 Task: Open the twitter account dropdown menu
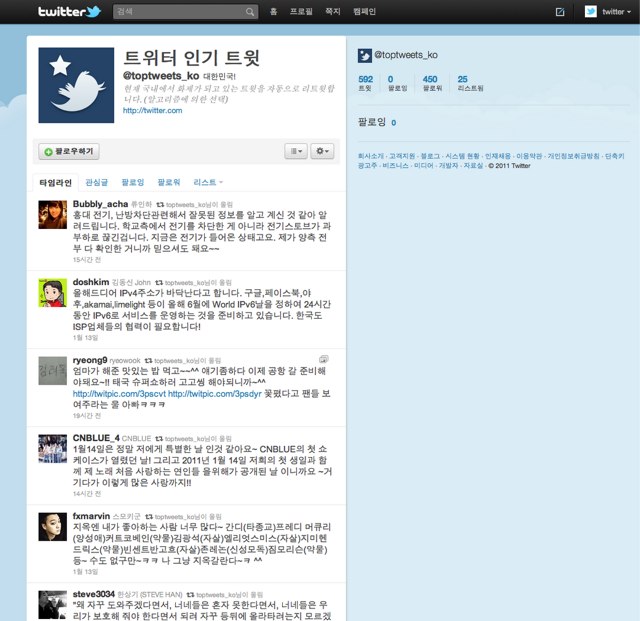[616, 12]
